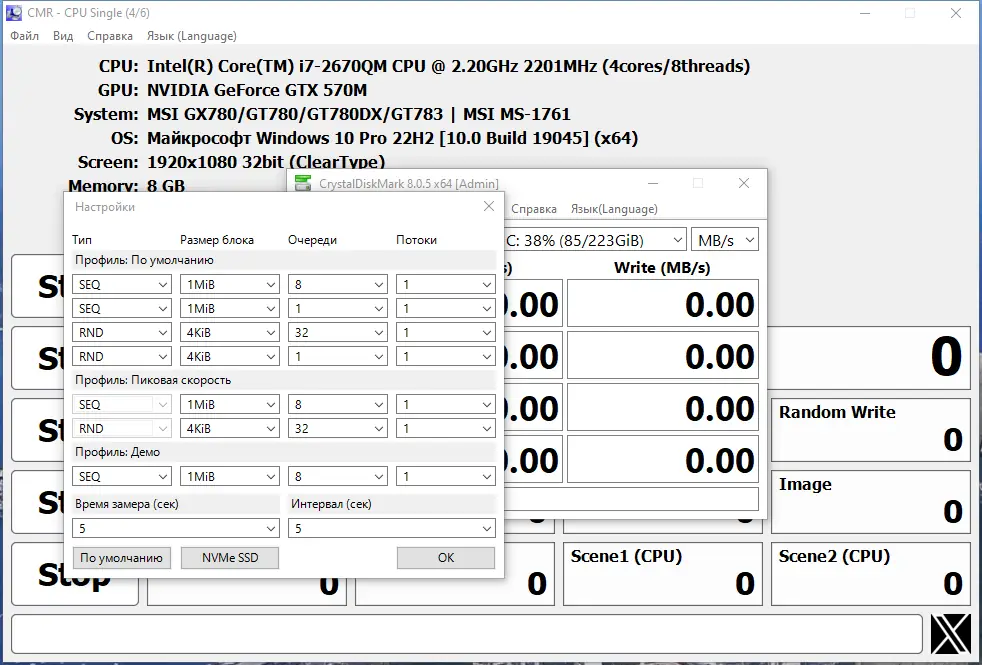Click the Профиль: Демо label
982x665 pixels.
117,452
